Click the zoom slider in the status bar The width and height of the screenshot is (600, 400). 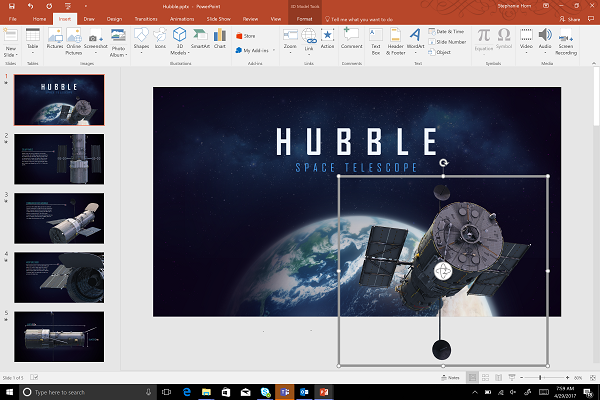pyautogui.click(x=540, y=378)
